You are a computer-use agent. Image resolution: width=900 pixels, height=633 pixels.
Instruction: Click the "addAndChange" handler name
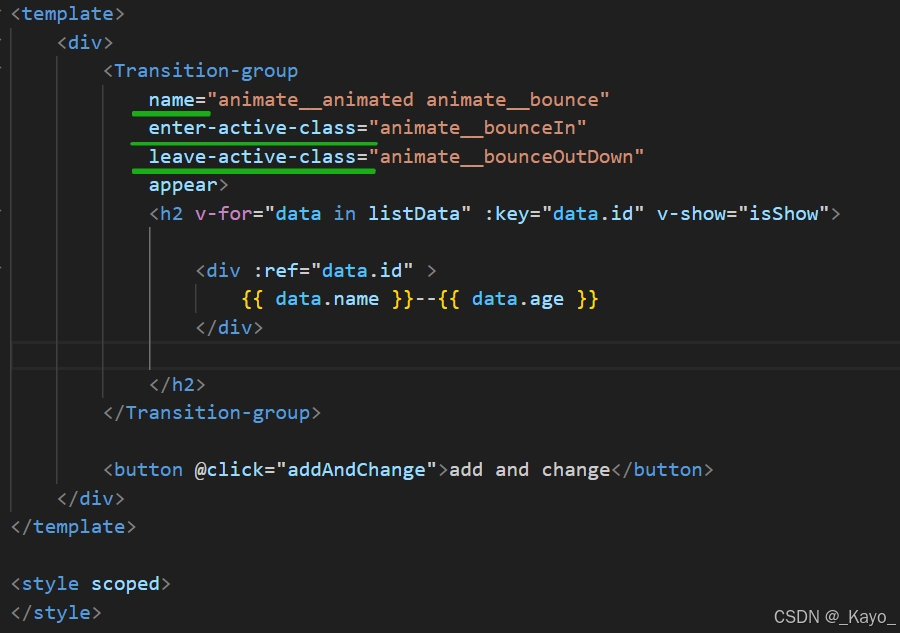pyautogui.click(x=356, y=470)
